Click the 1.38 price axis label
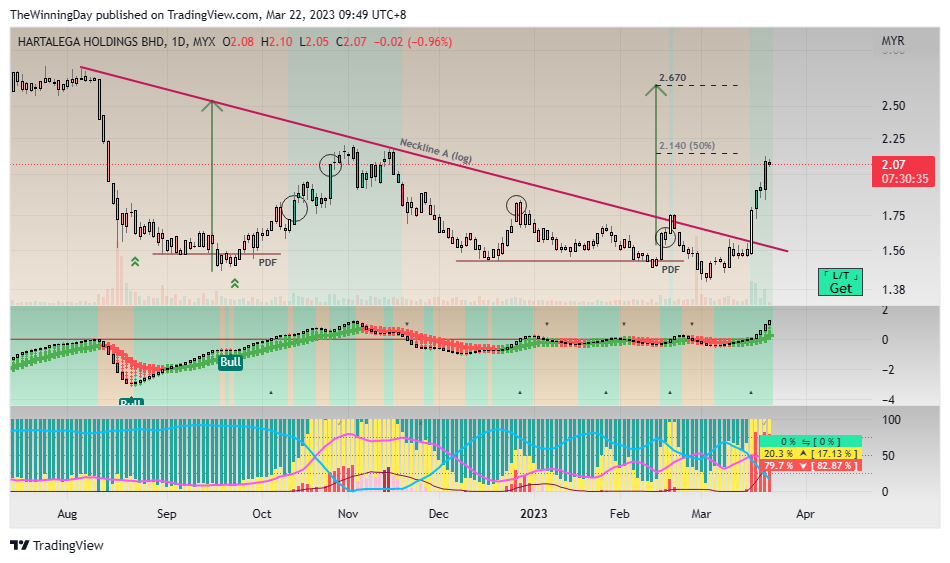Screen dimensions: 950x563 click(x=893, y=290)
